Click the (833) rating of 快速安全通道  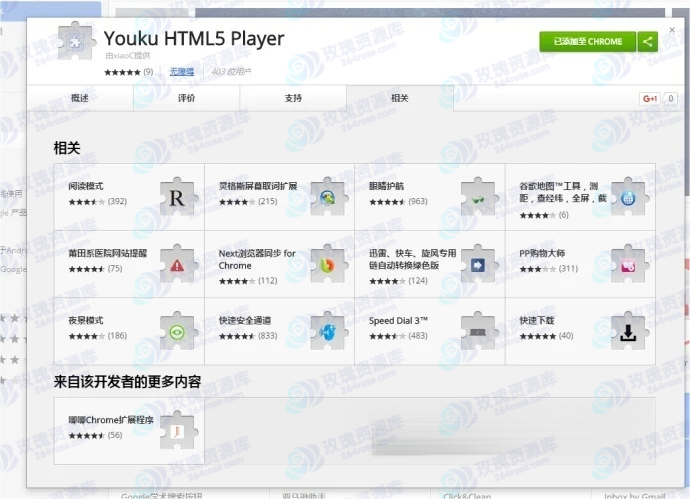[268, 336]
